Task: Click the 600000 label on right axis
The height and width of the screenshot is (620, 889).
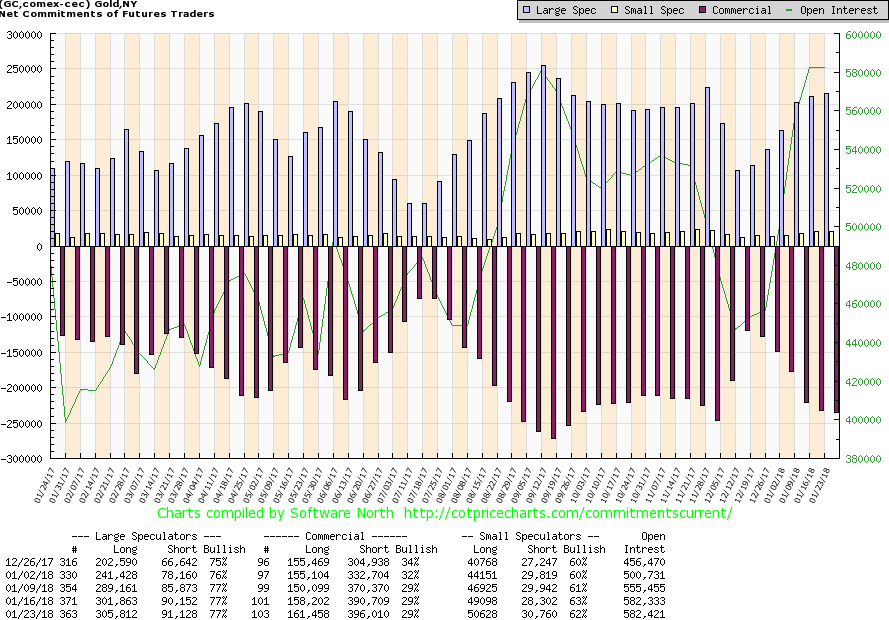Action: (859, 34)
